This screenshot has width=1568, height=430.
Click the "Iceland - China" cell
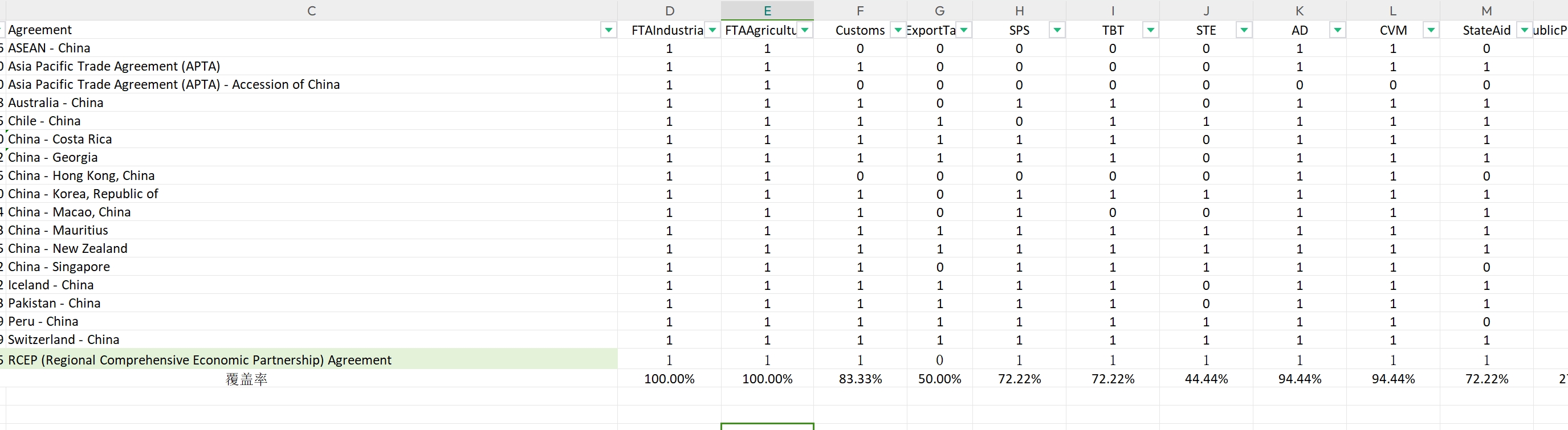(311, 285)
